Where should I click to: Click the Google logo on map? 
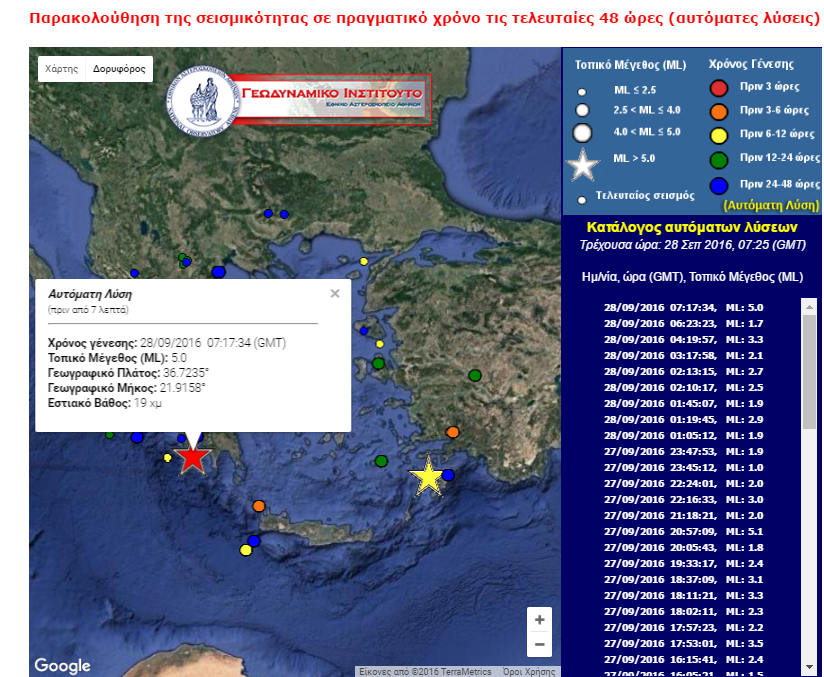(x=62, y=665)
